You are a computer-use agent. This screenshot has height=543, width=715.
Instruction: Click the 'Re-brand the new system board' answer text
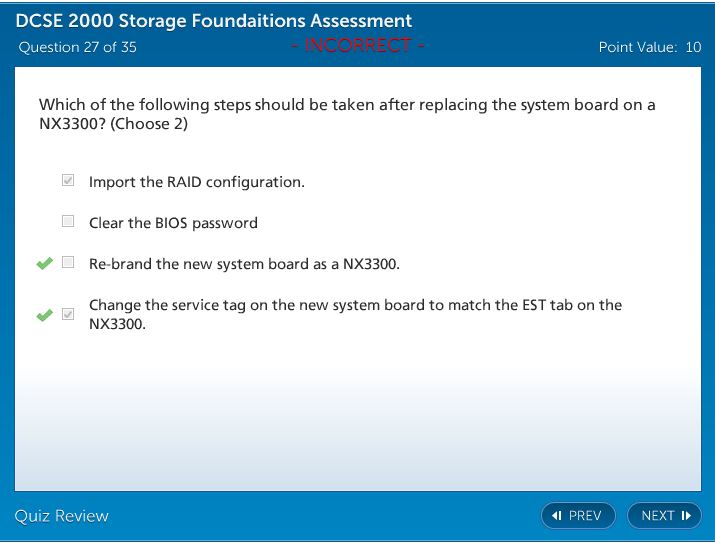coord(244,264)
